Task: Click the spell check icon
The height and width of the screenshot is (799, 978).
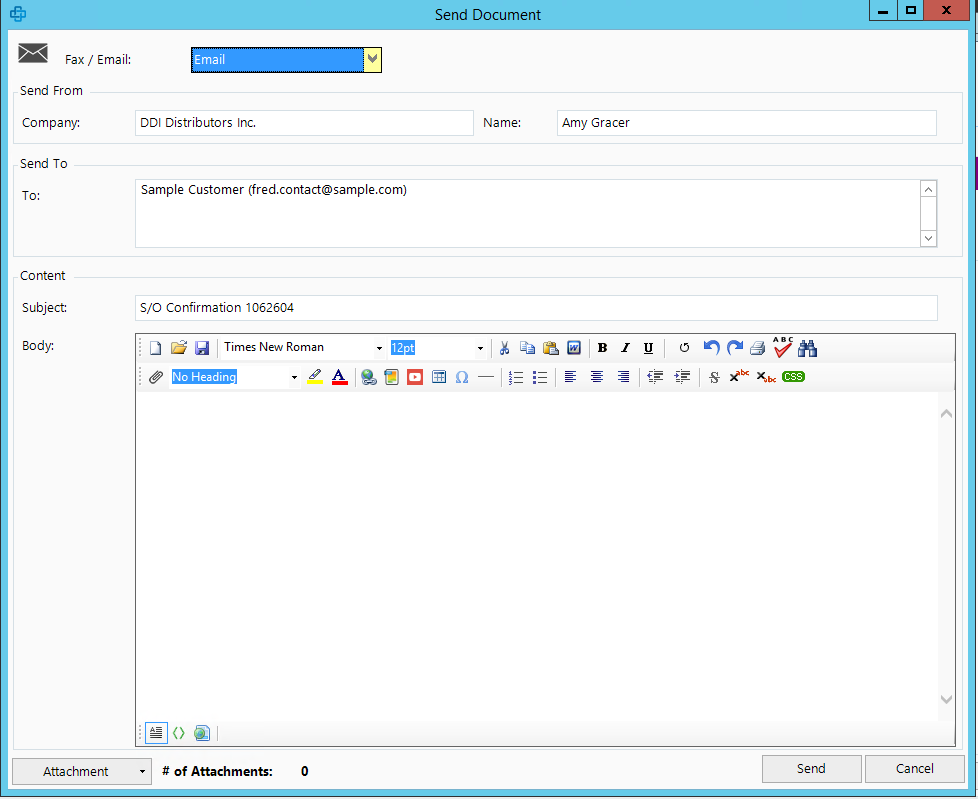Action: [782, 347]
